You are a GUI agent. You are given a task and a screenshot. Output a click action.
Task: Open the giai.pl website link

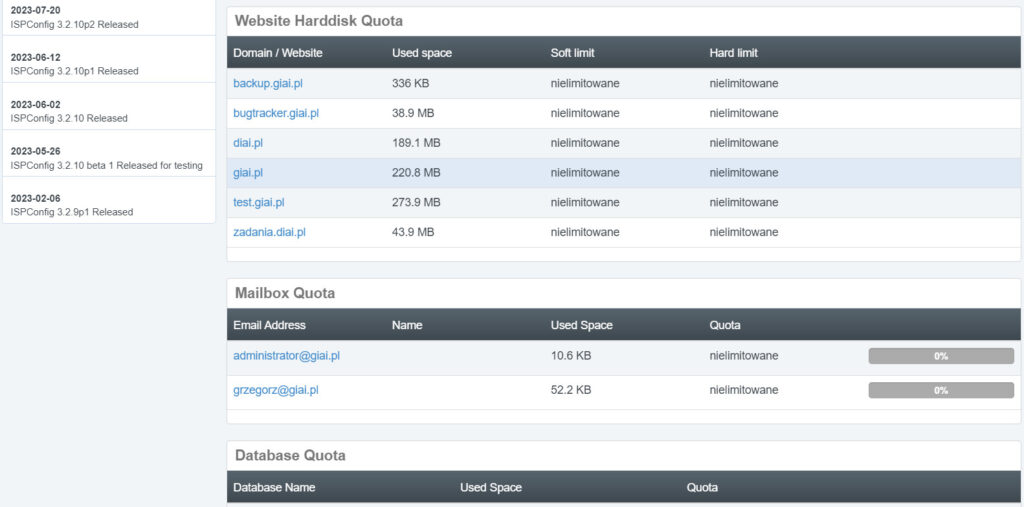coord(248,172)
